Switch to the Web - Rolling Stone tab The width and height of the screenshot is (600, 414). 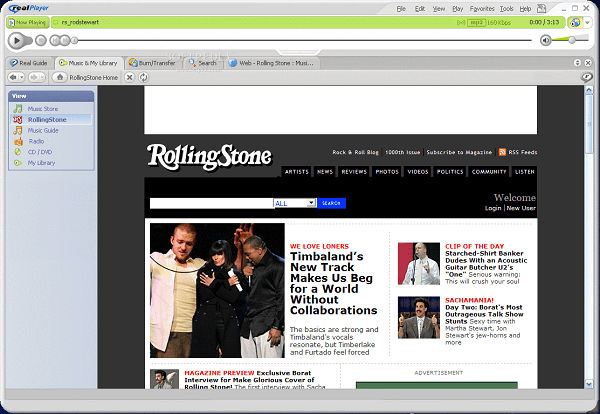(272, 63)
